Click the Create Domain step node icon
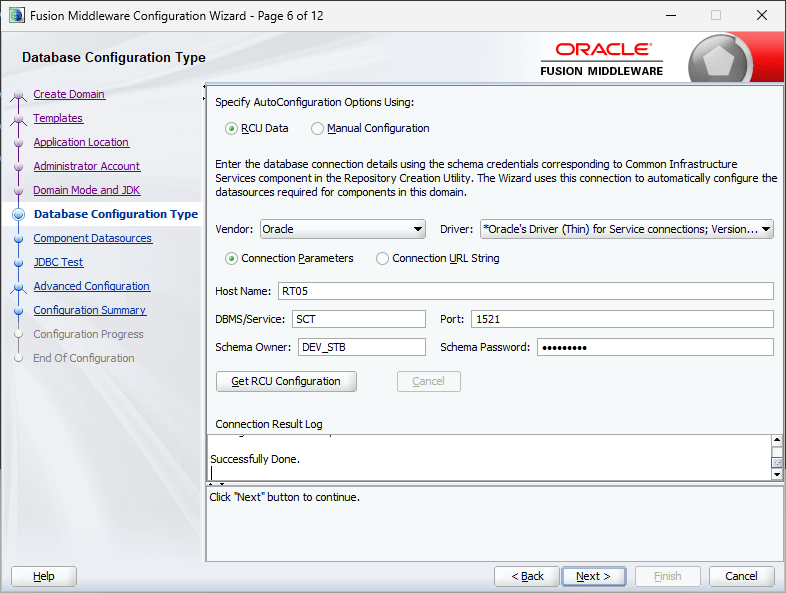Viewport: 786px width, 593px height. pos(19,95)
